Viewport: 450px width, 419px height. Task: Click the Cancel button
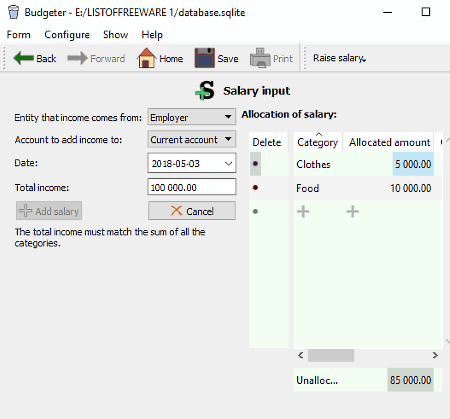(192, 211)
